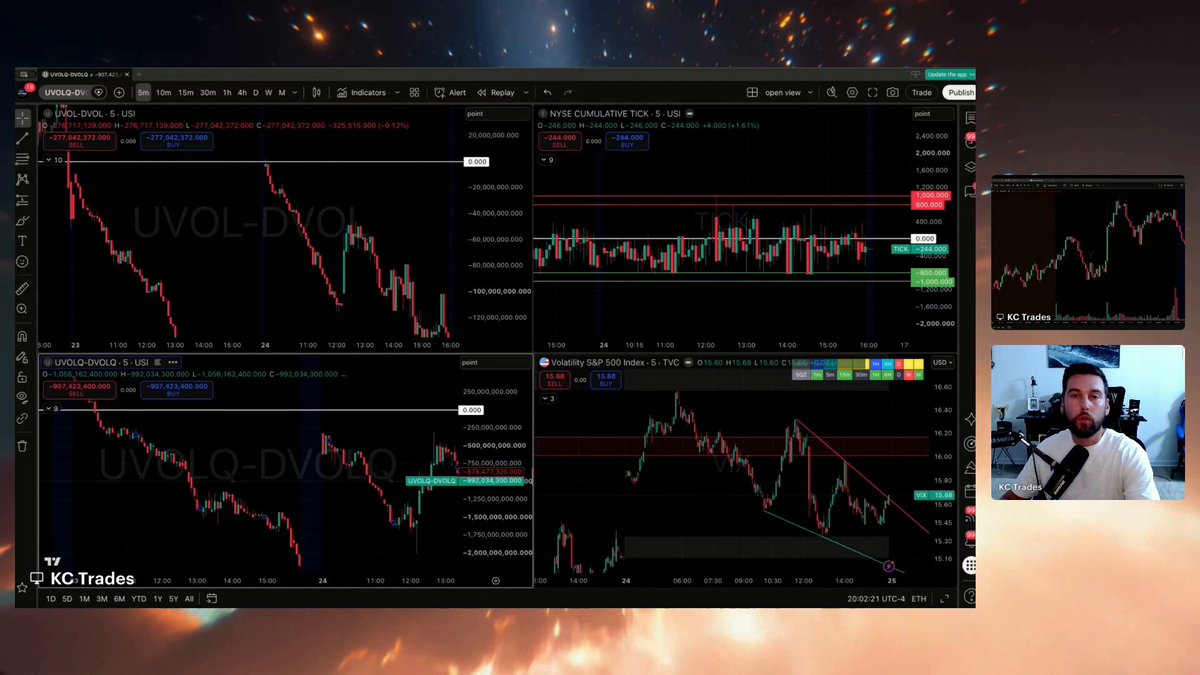The width and height of the screenshot is (1200, 675).
Task: Switch to the 30m timeframe
Action: coord(208,93)
